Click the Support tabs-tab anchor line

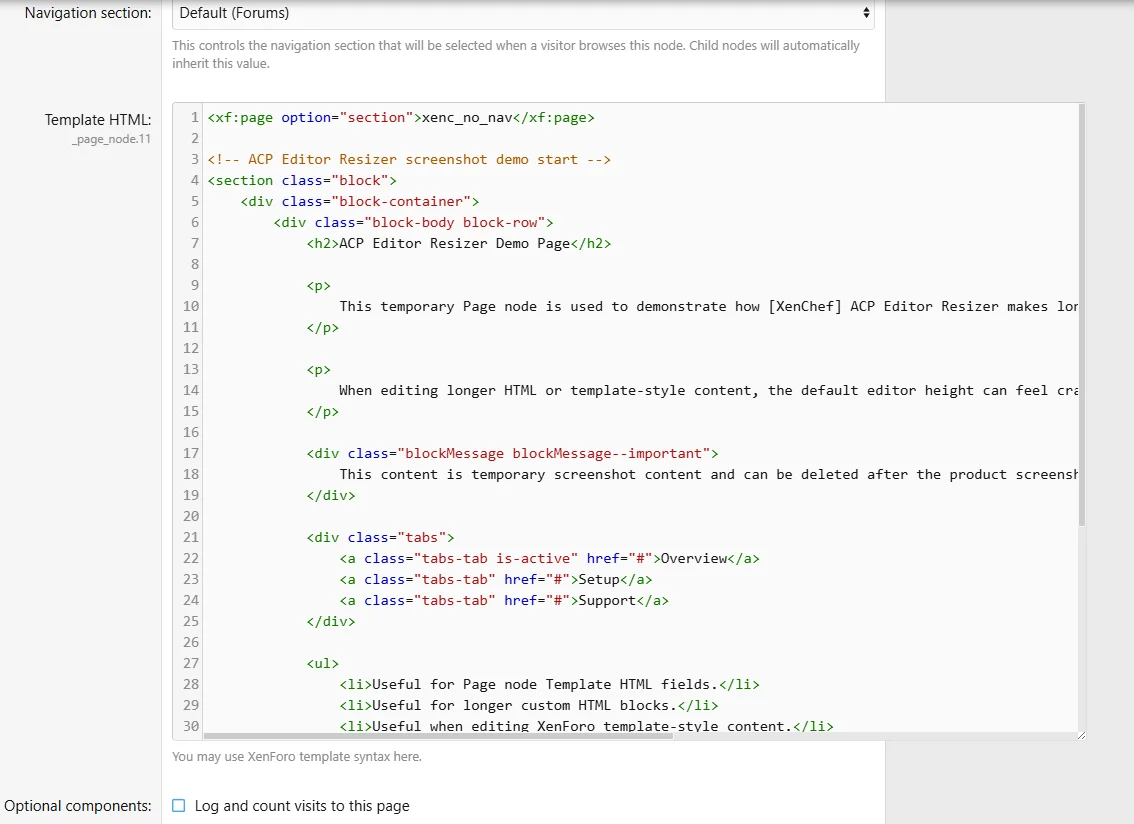coord(503,600)
